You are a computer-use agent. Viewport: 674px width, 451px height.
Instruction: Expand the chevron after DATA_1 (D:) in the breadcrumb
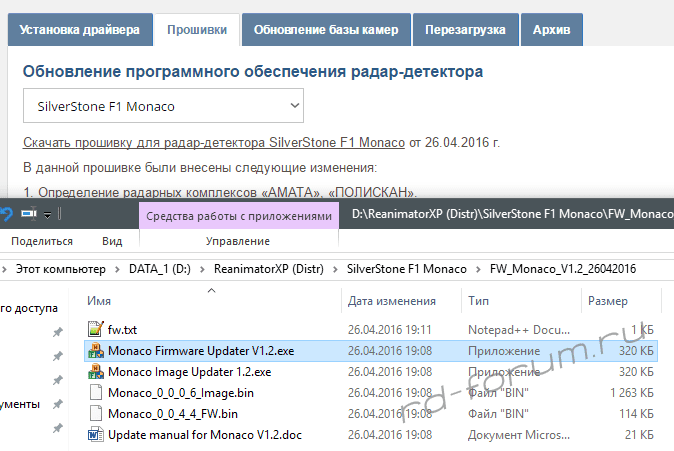(202, 270)
